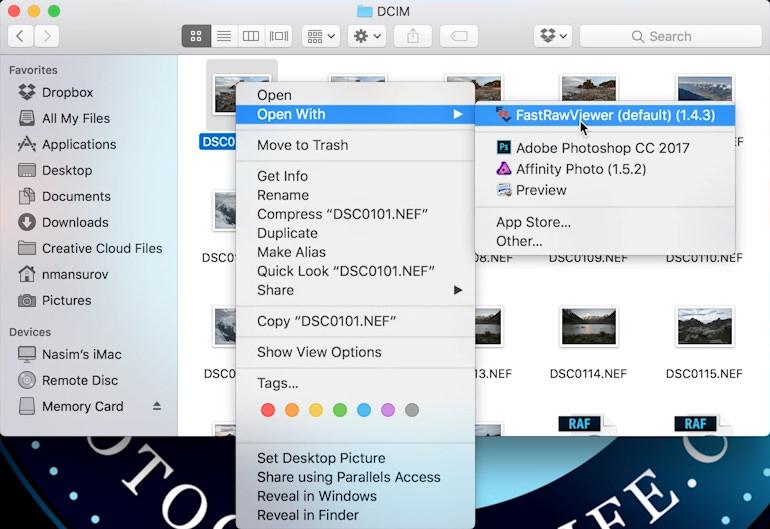This screenshot has width=770, height=529.
Task: Switch to icon view in toolbar
Action: 196,36
